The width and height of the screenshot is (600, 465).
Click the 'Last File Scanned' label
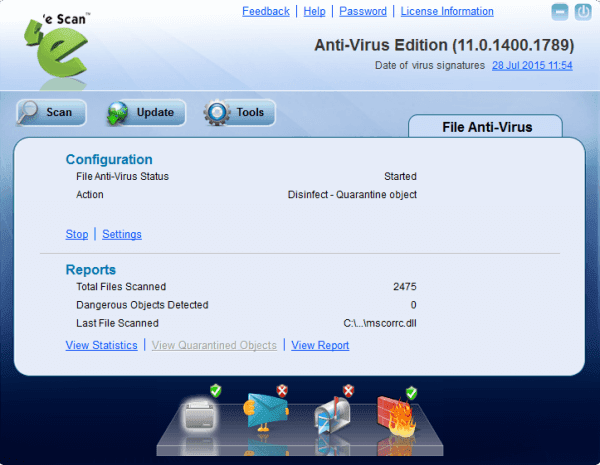pyautogui.click(x=117, y=323)
